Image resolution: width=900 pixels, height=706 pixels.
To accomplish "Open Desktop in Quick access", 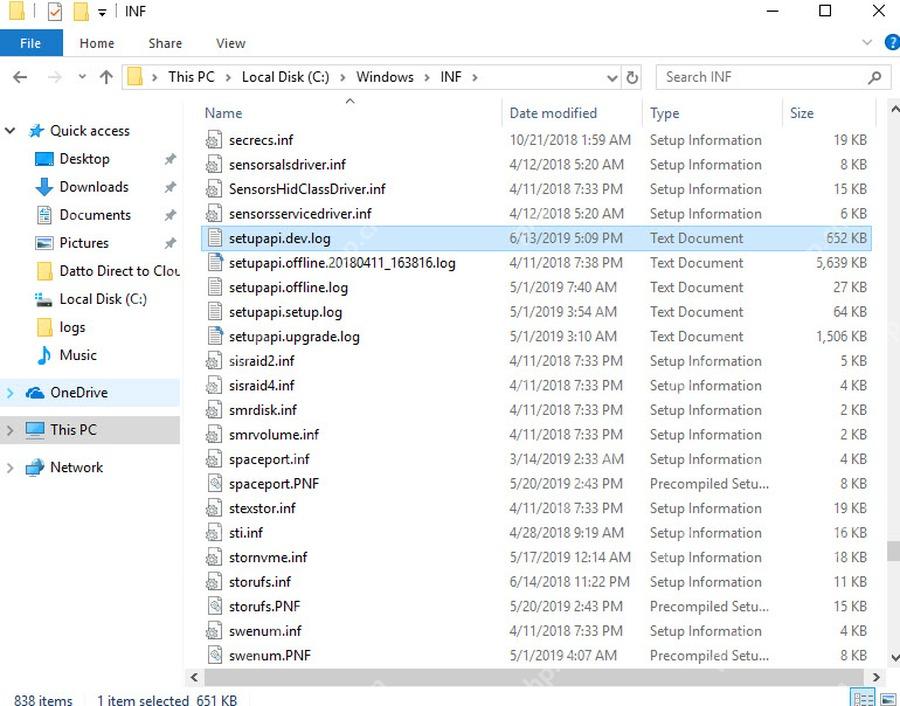I will click(x=84, y=159).
